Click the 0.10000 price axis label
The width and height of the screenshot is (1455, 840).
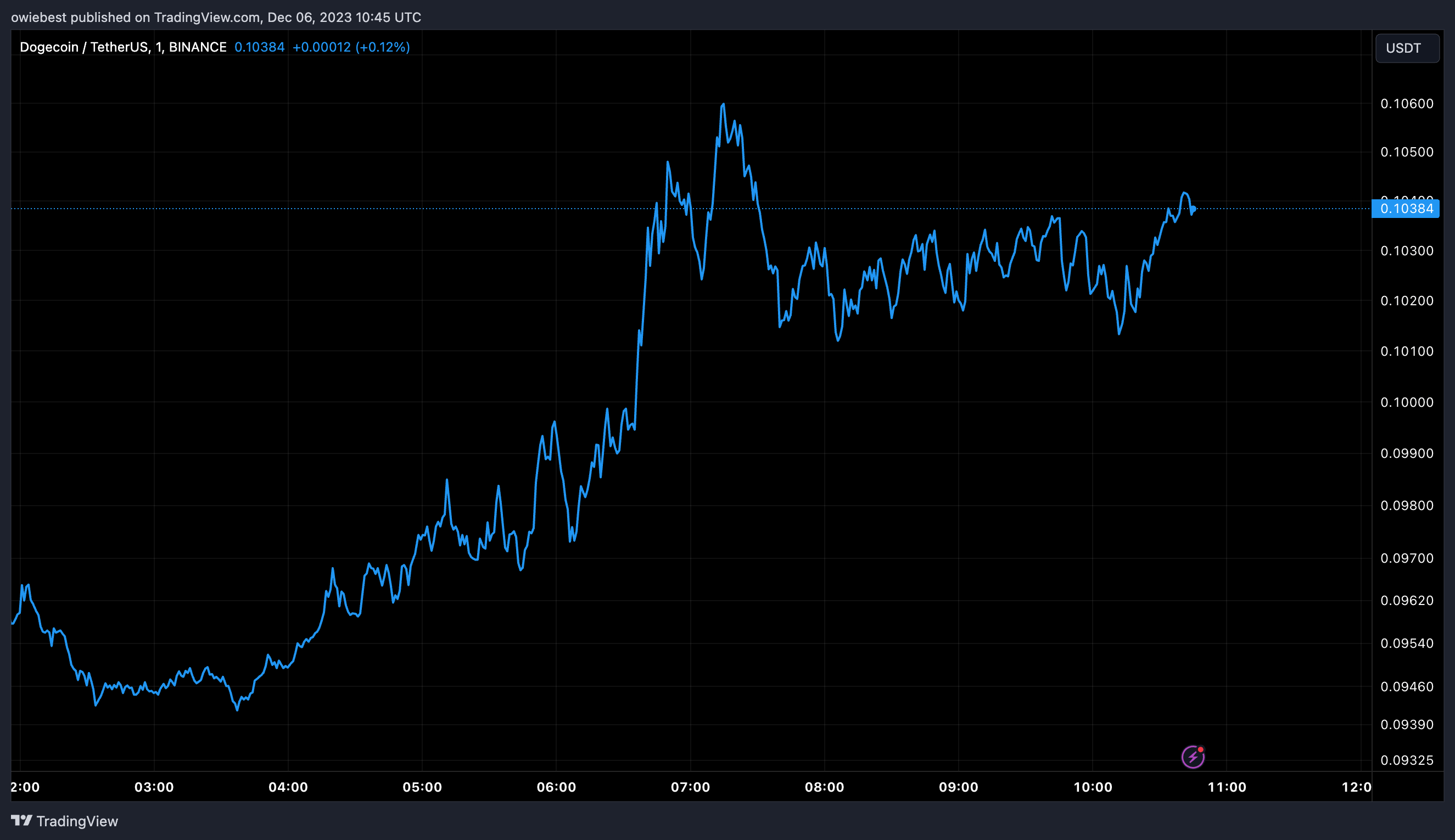(1407, 402)
